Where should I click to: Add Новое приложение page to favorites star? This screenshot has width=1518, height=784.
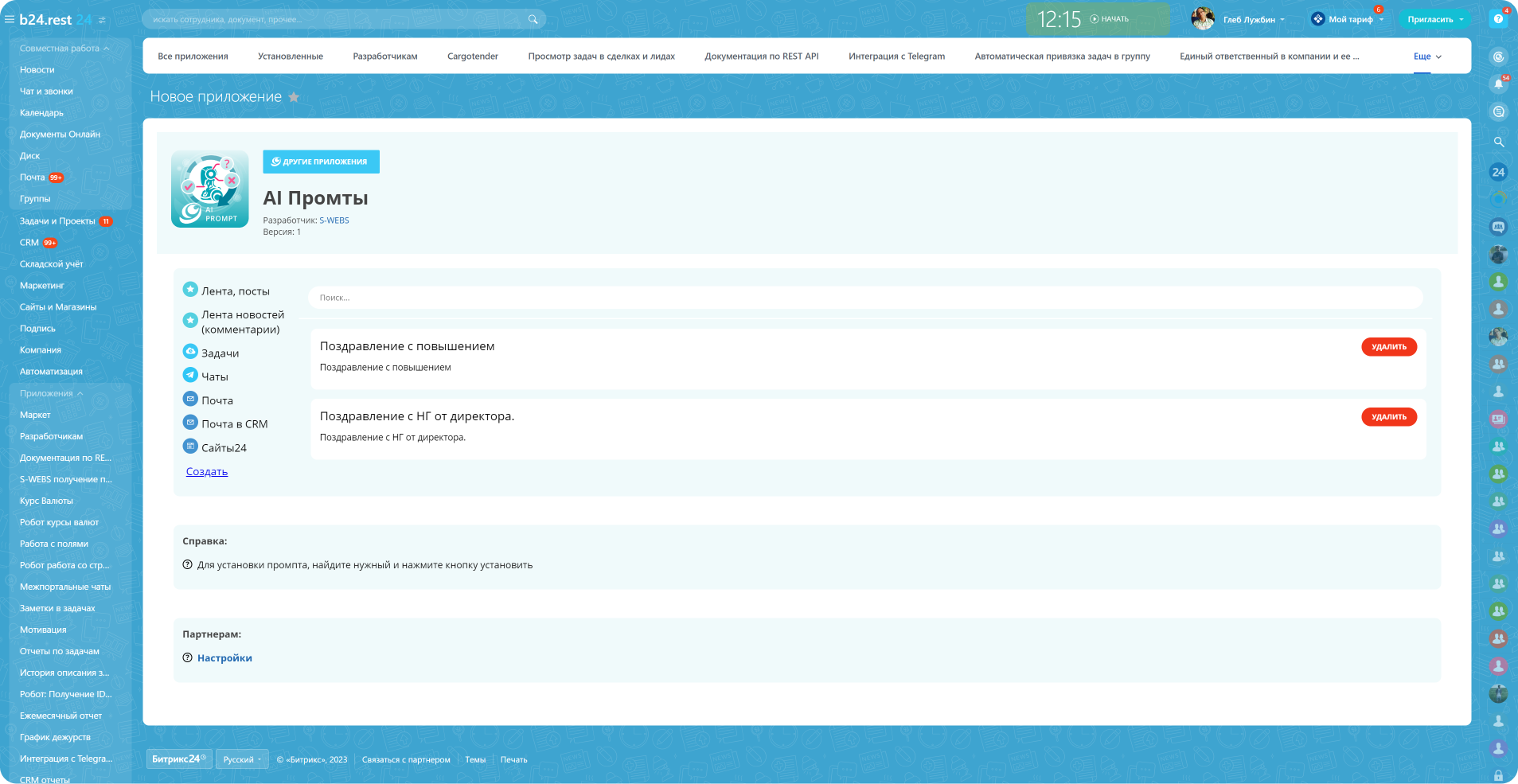[294, 97]
